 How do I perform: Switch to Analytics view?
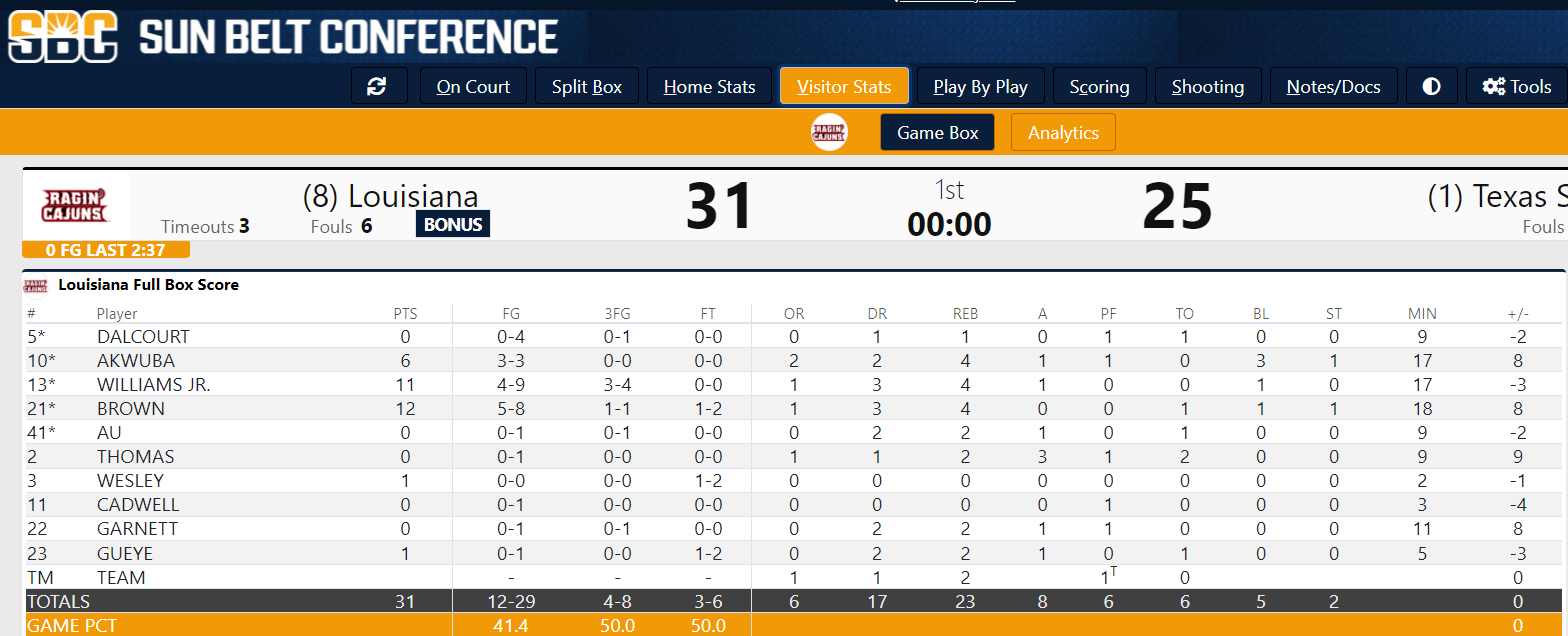coord(1063,133)
